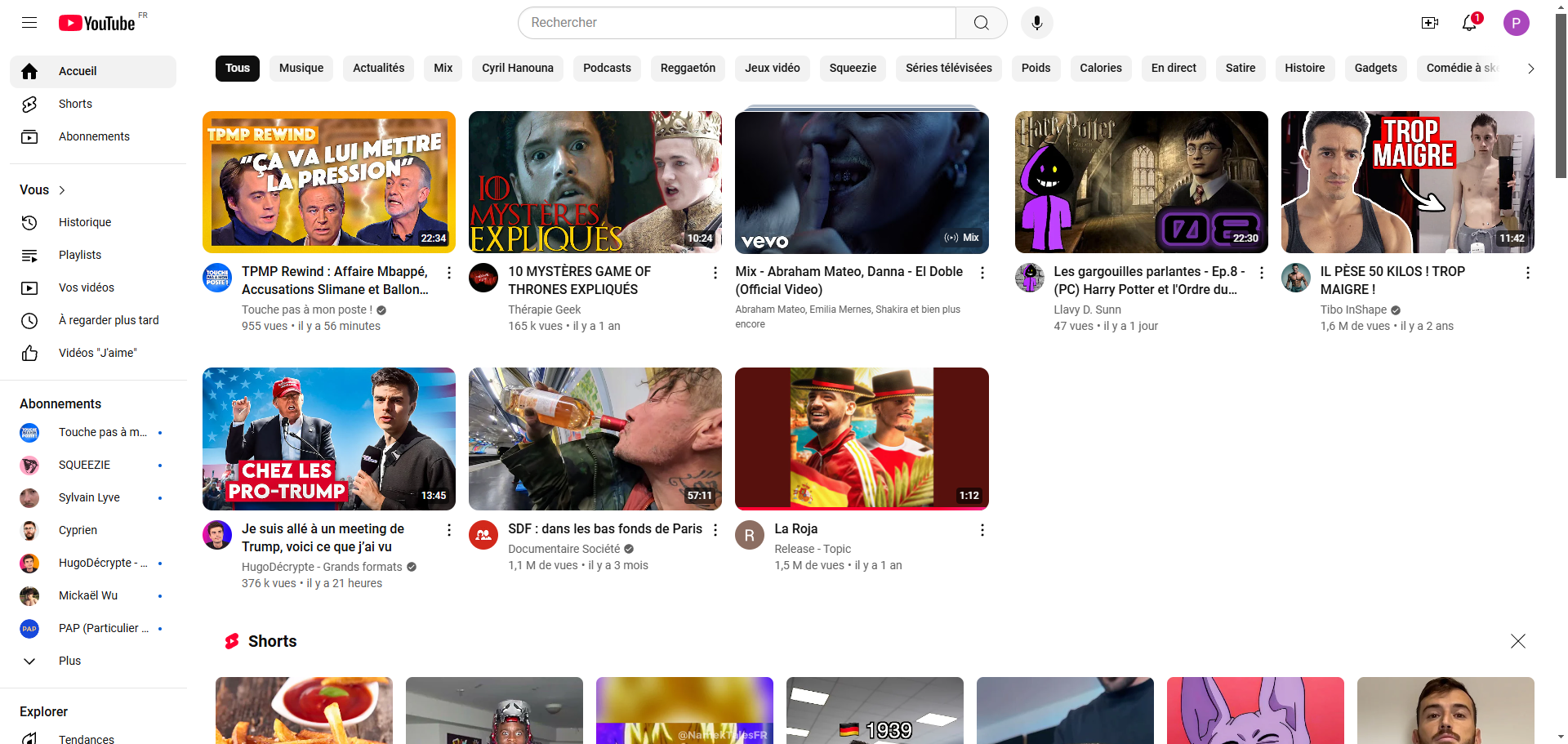Open Thérapie Geek channel link

[x=545, y=310]
